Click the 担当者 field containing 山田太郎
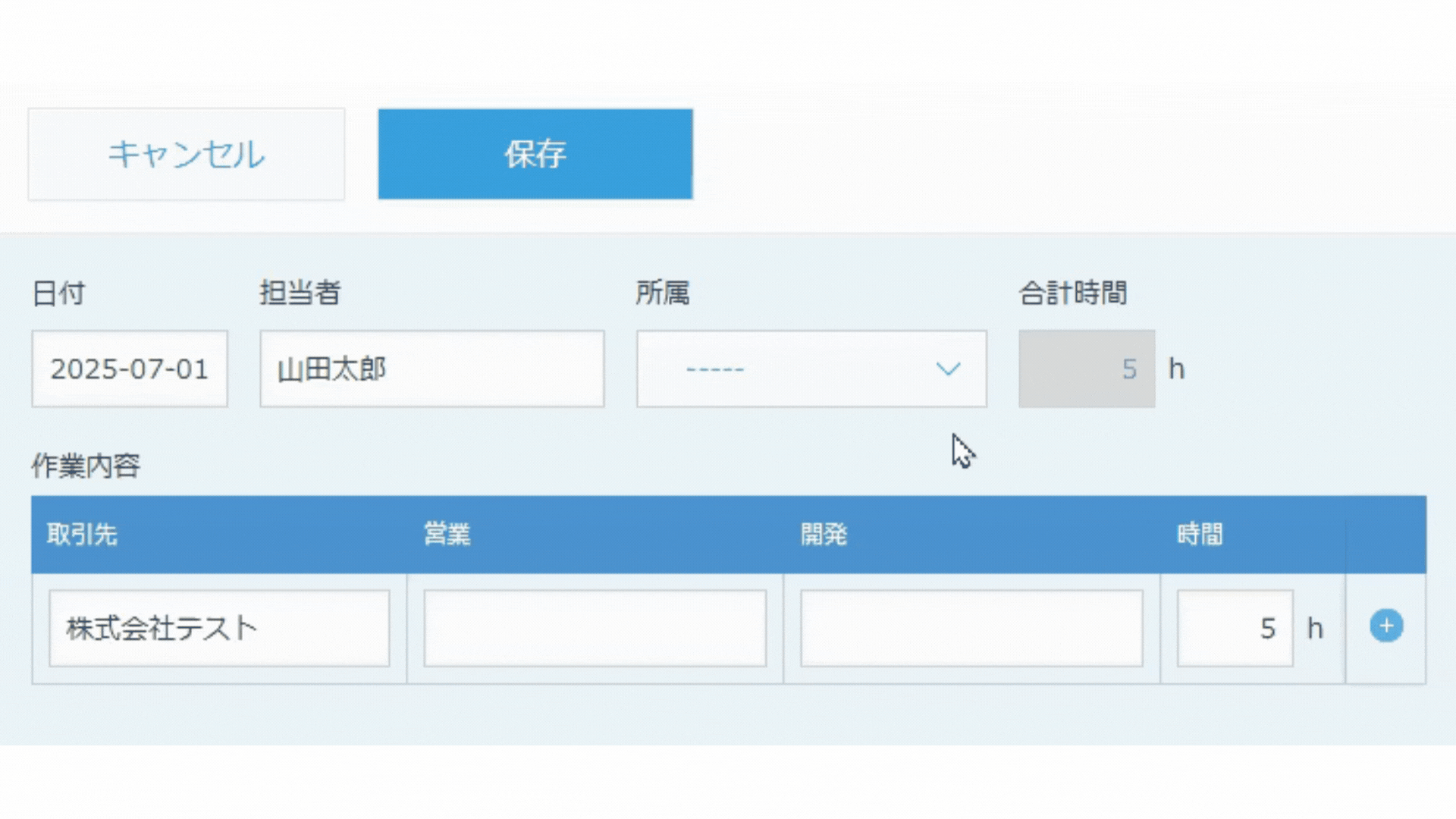The image size is (1456, 819). (x=432, y=369)
